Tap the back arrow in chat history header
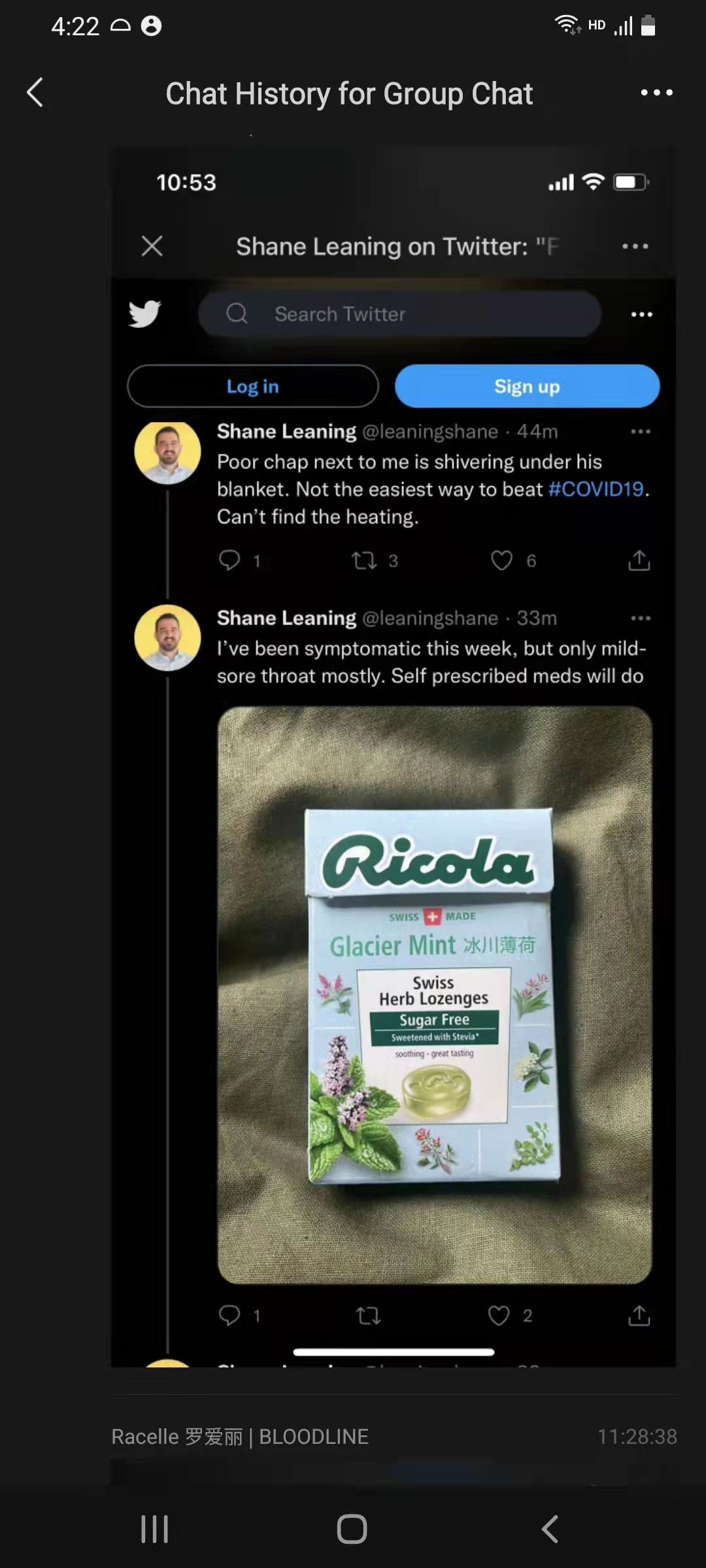706x1568 pixels. [x=35, y=93]
